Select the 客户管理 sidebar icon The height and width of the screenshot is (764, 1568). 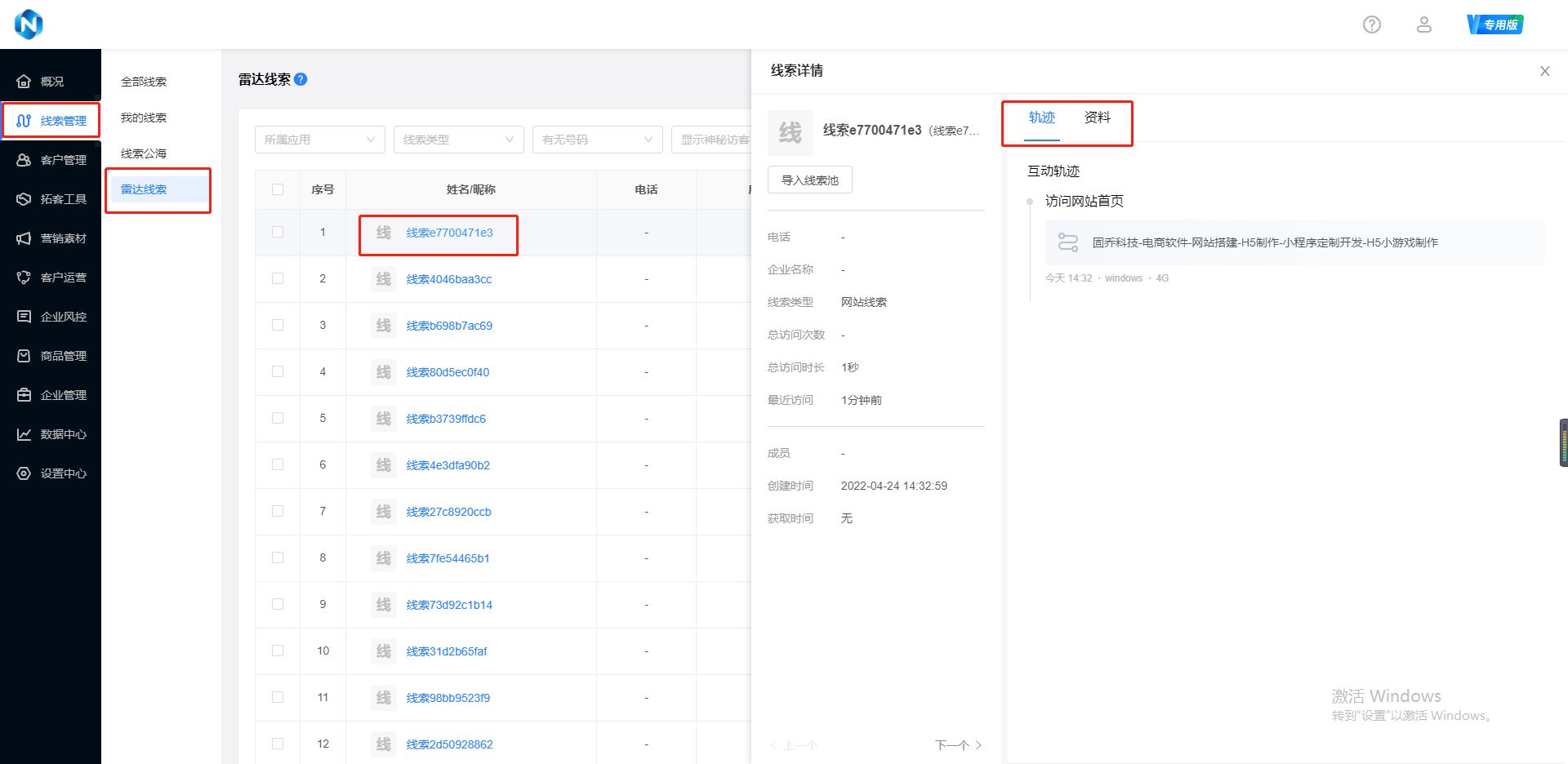pyautogui.click(x=51, y=160)
